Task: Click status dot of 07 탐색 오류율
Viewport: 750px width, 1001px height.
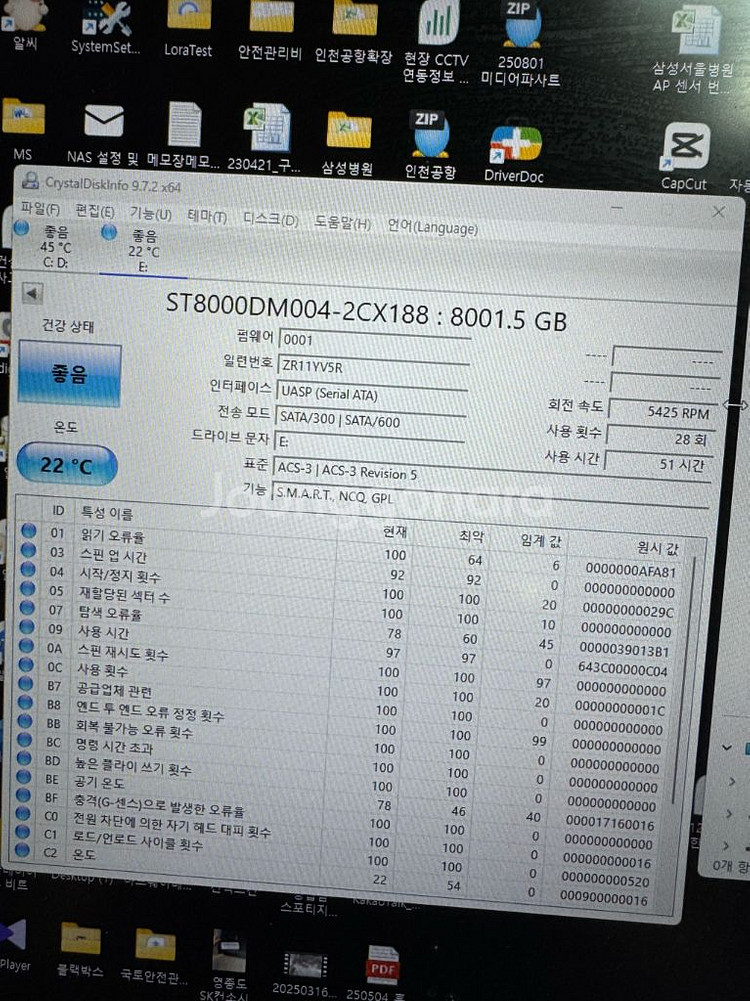Action: 27,606
